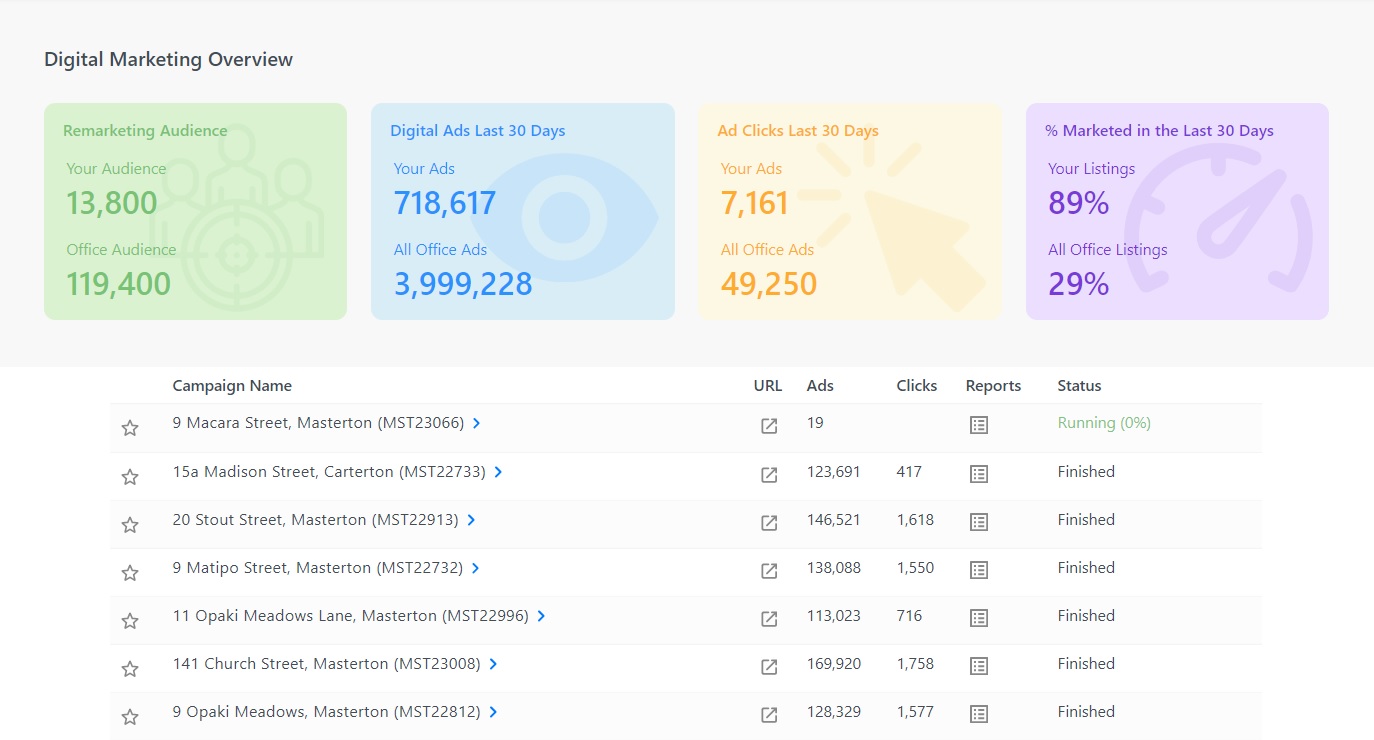1374x740 pixels.
Task: Star the 9 Opaki Meadows campaign
Action: tap(129, 716)
